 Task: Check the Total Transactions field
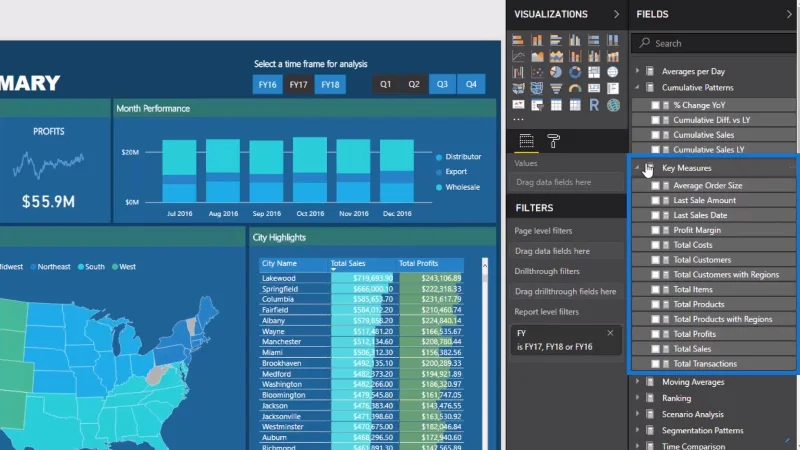[x=656, y=364]
